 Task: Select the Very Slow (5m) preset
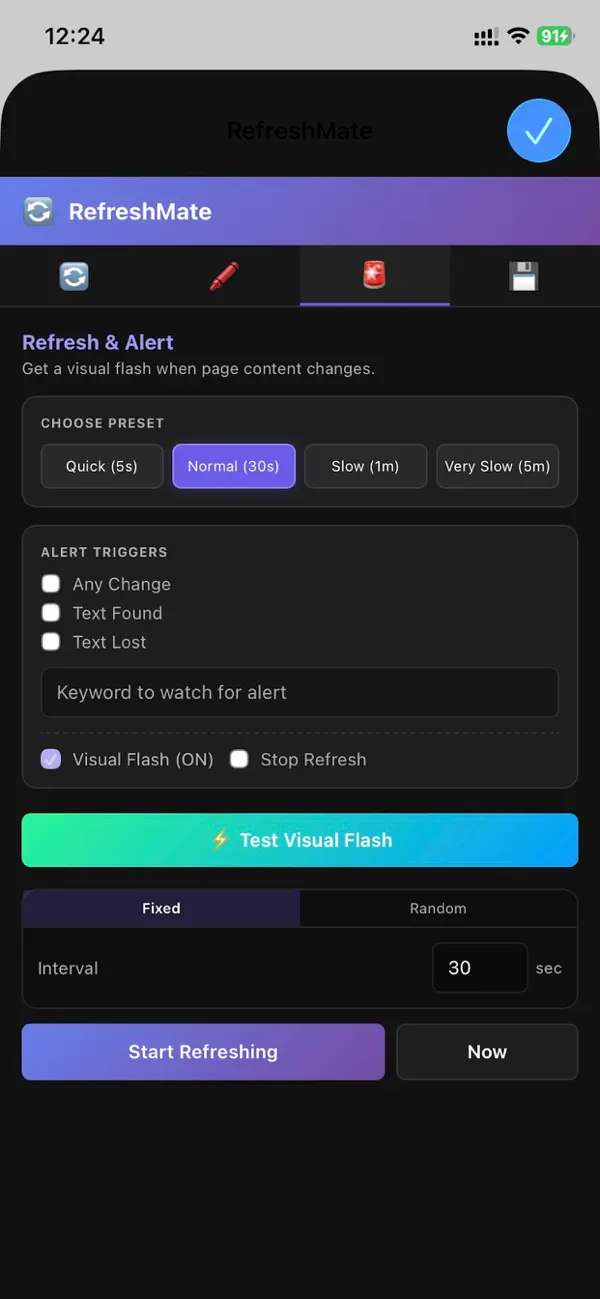[x=497, y=466]
